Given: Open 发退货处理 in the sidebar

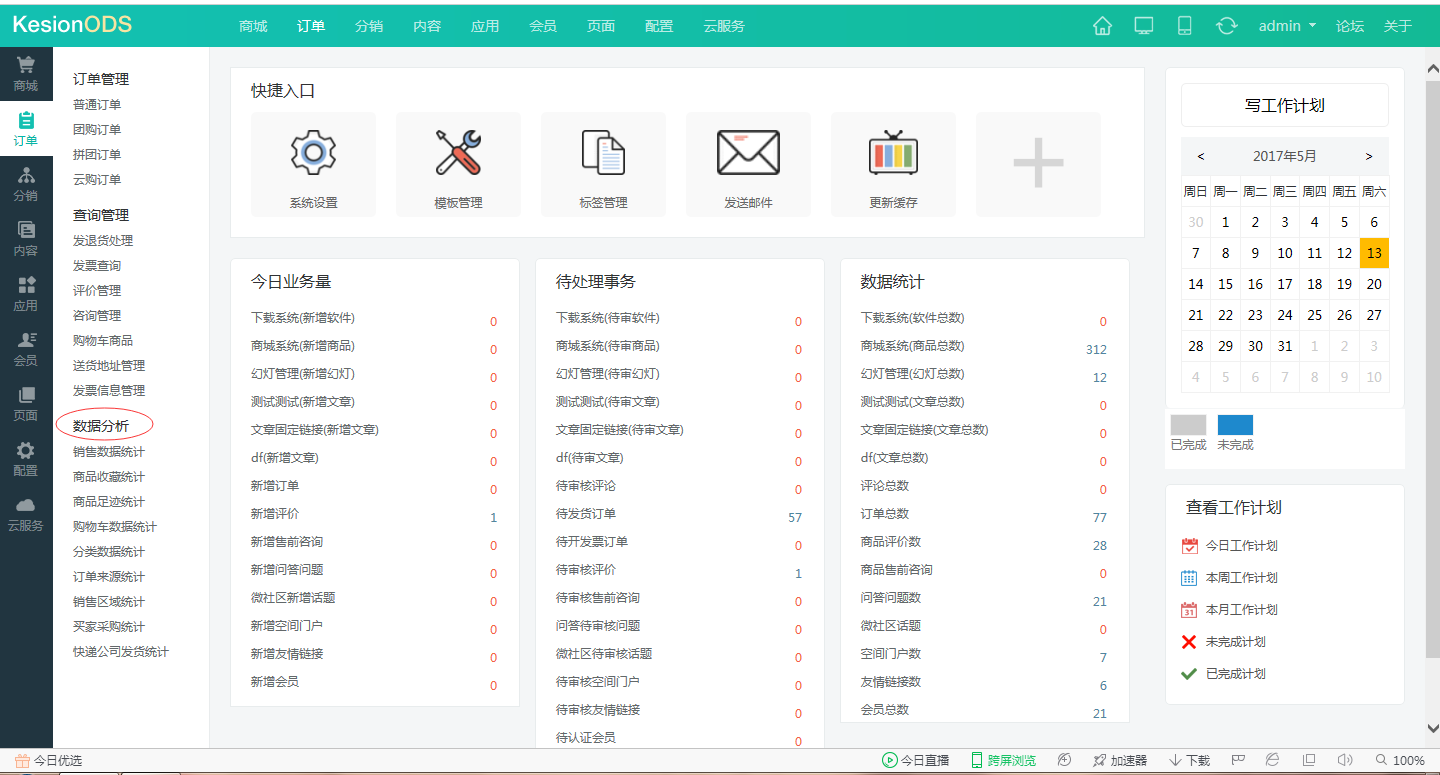Looking at the screenshot, I should 103,241.
